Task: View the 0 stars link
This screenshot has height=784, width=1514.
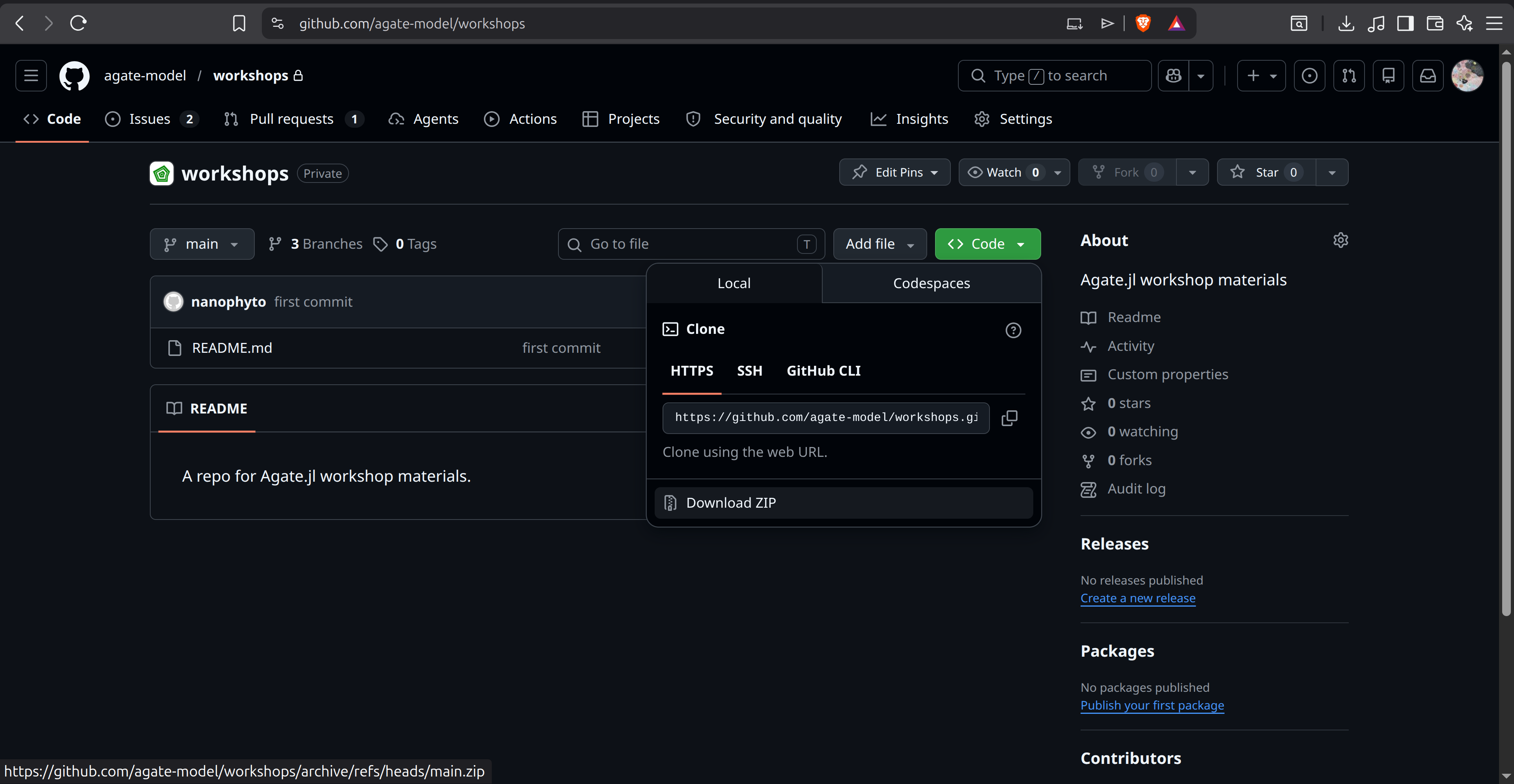Action: [1116, 404]
